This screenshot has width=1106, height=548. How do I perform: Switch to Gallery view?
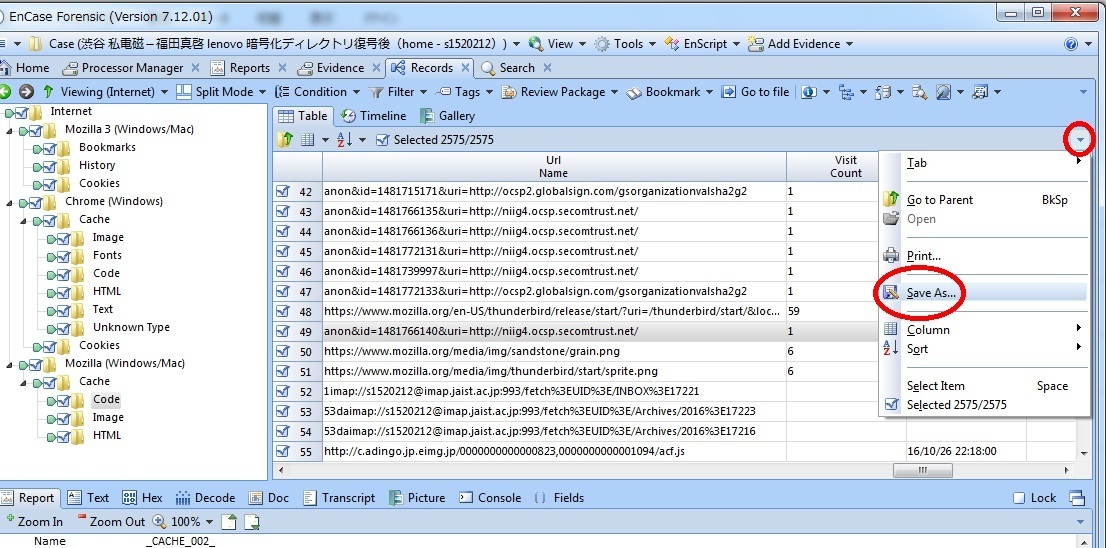tap(448, 116)
